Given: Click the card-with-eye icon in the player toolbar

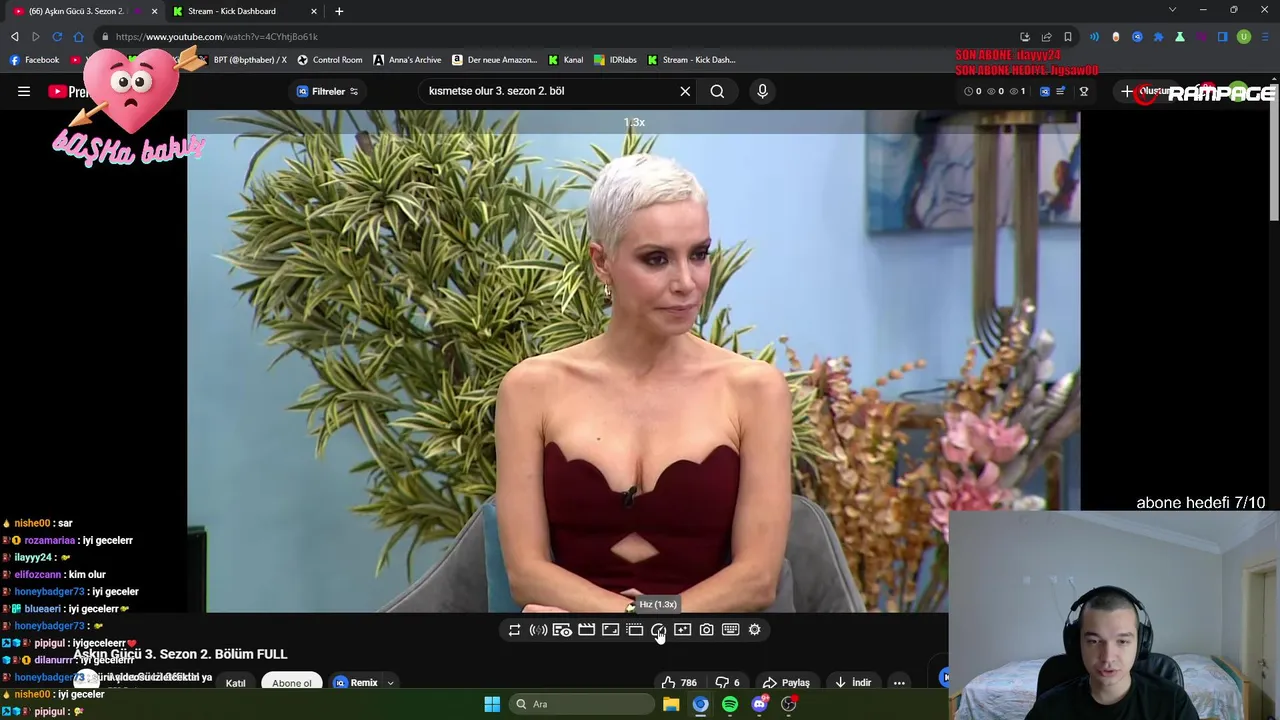Looking at the screenshot, I should [x=562, y=630].
